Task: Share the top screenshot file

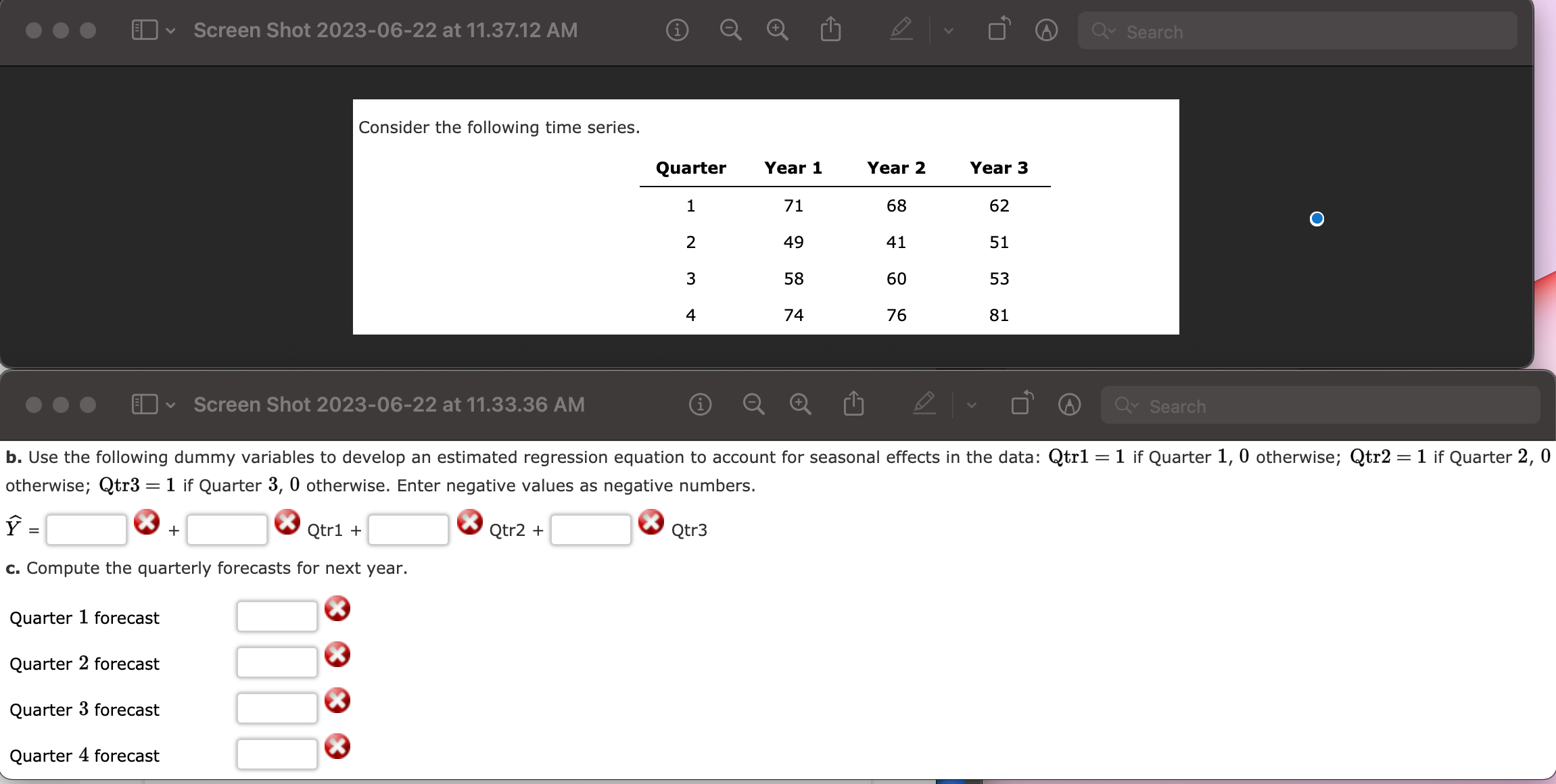Action: tap(830, 30)
